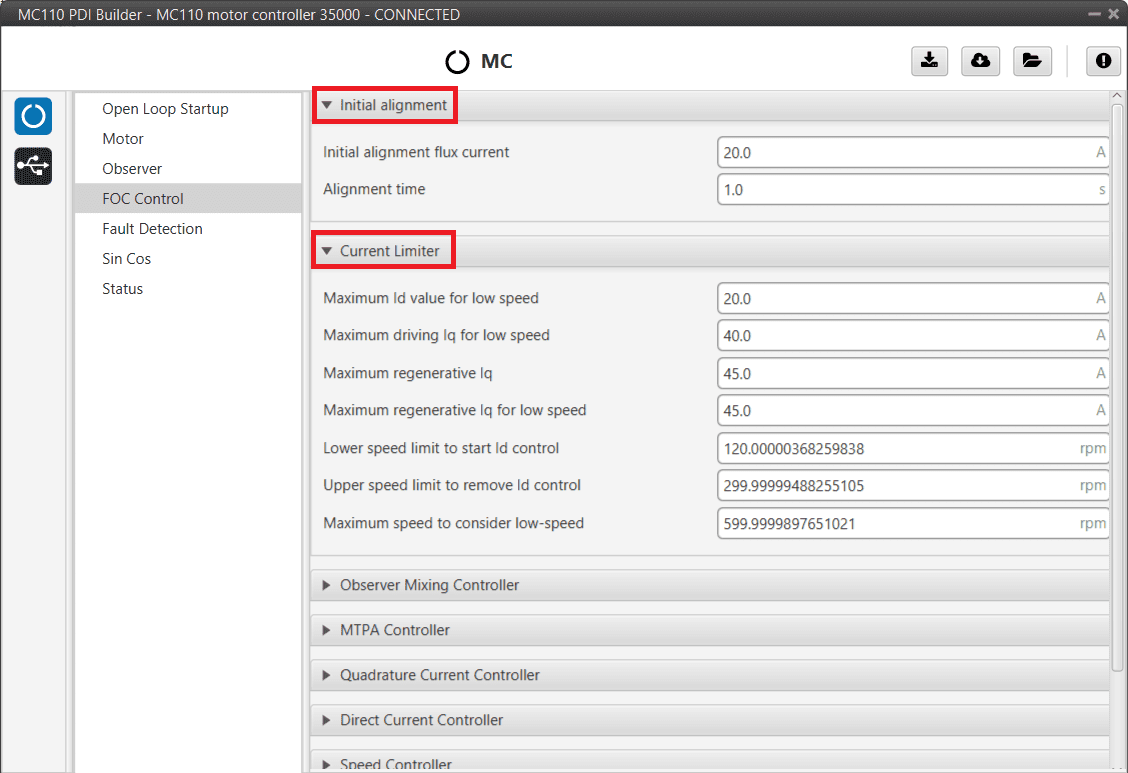The image size is (1128, 773).
Task: Click the Lower speed limit field
Action: click(912, 449)
